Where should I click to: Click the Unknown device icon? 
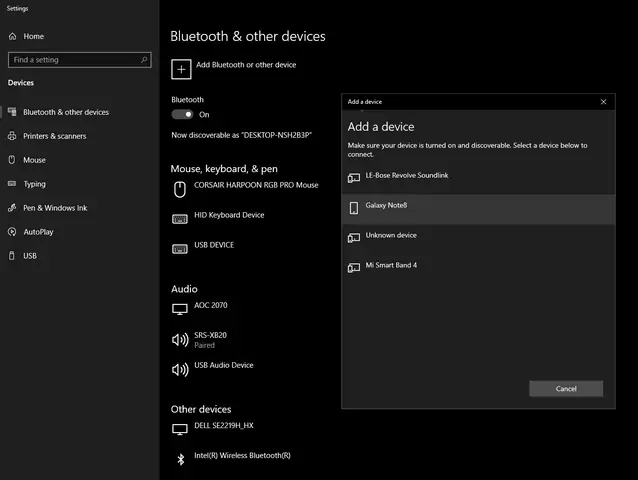354,238
